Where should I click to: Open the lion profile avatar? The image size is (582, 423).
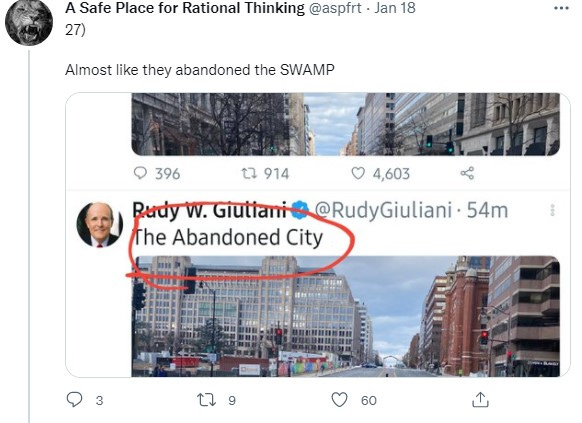(29, 23)
